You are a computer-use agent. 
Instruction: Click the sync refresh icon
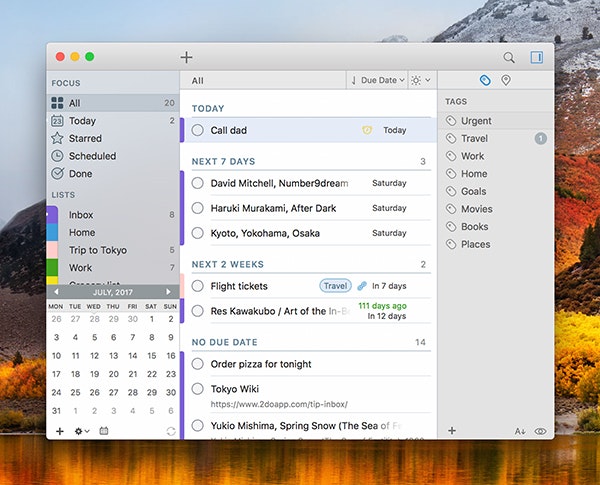[171, 431]
